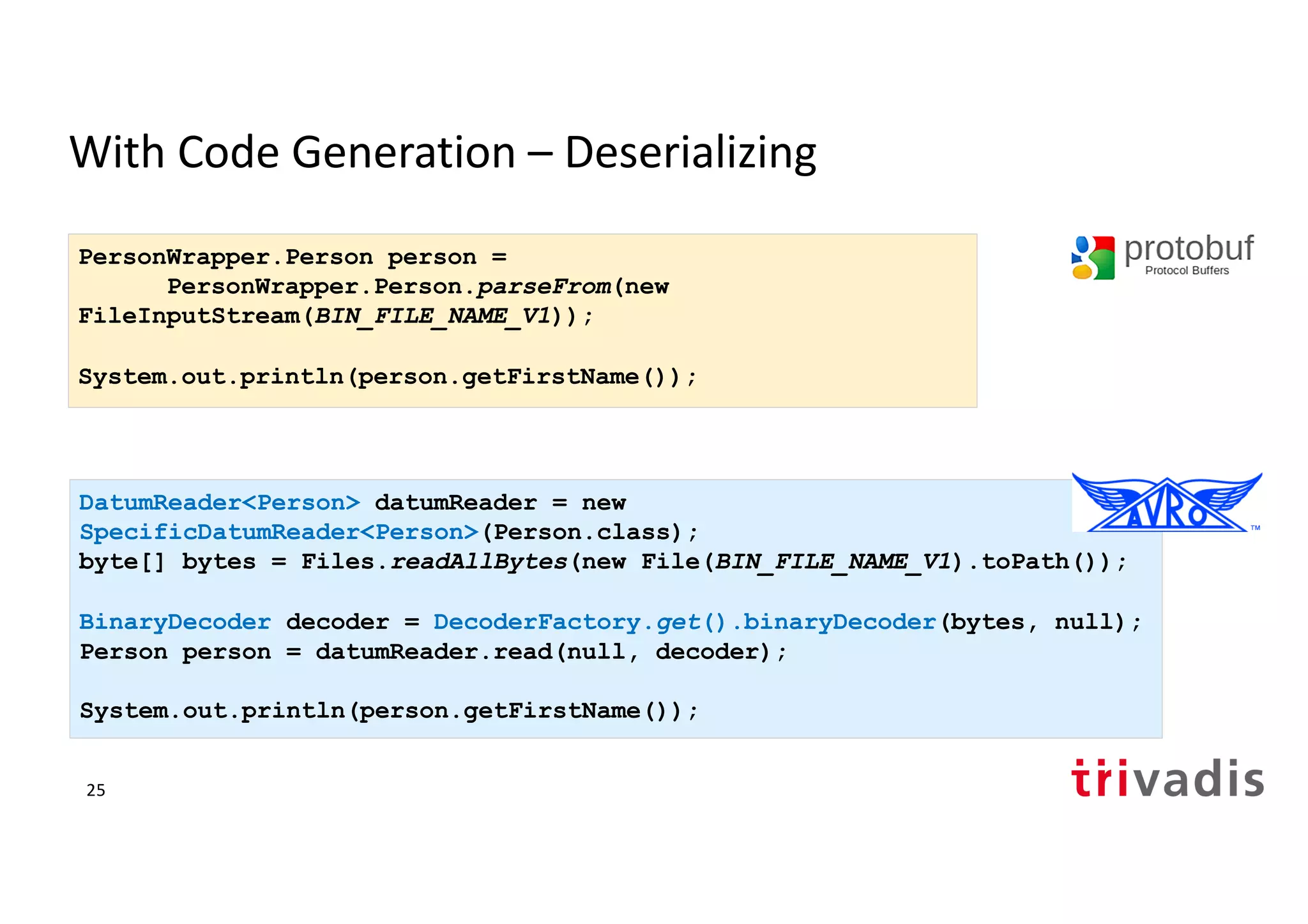Click the Avro winged logo
Image resolution: width=1308 pixels, height=924 pixels.
click(x=1167, y=503)
